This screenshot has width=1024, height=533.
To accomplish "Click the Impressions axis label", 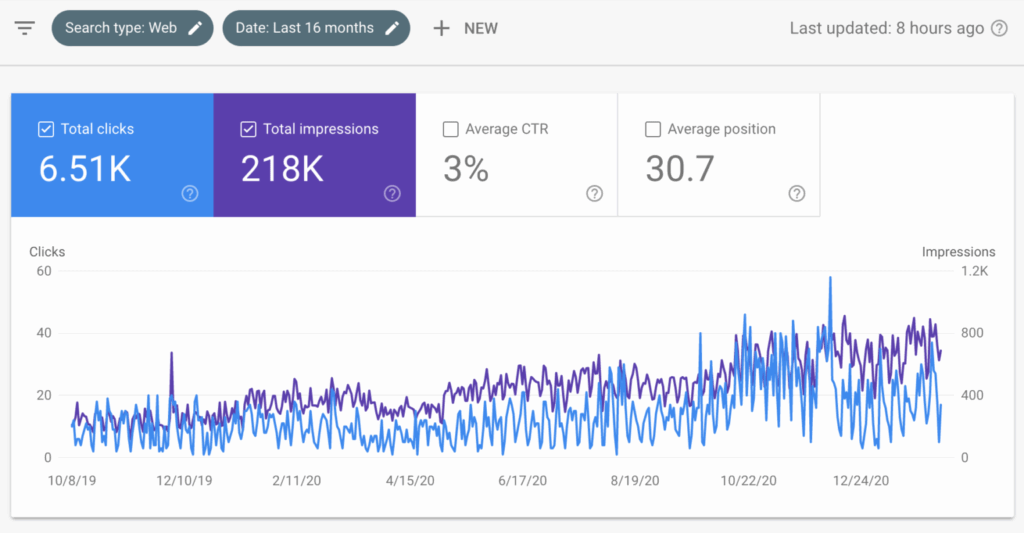I will coord(959,251).
